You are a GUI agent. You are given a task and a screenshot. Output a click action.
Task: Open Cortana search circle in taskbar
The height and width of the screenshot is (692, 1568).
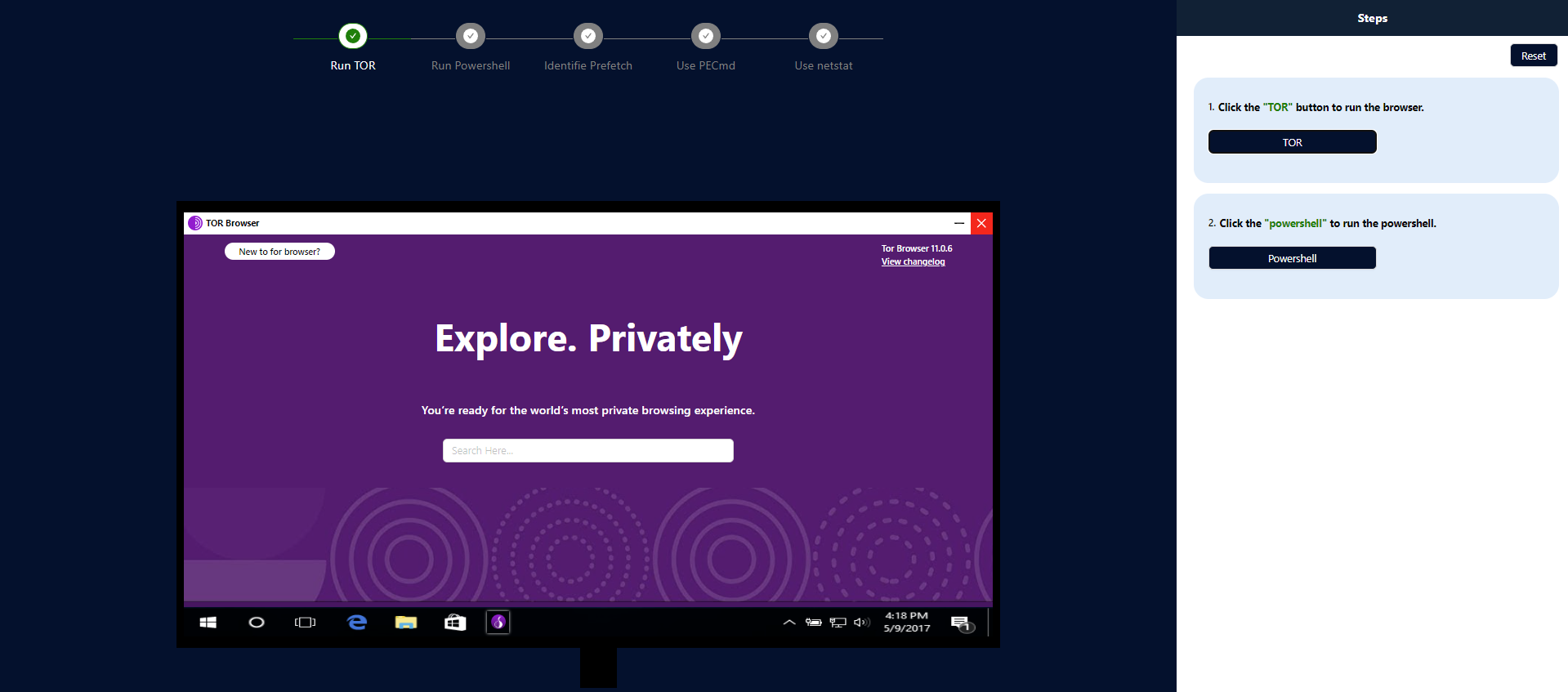coord(257,623)
